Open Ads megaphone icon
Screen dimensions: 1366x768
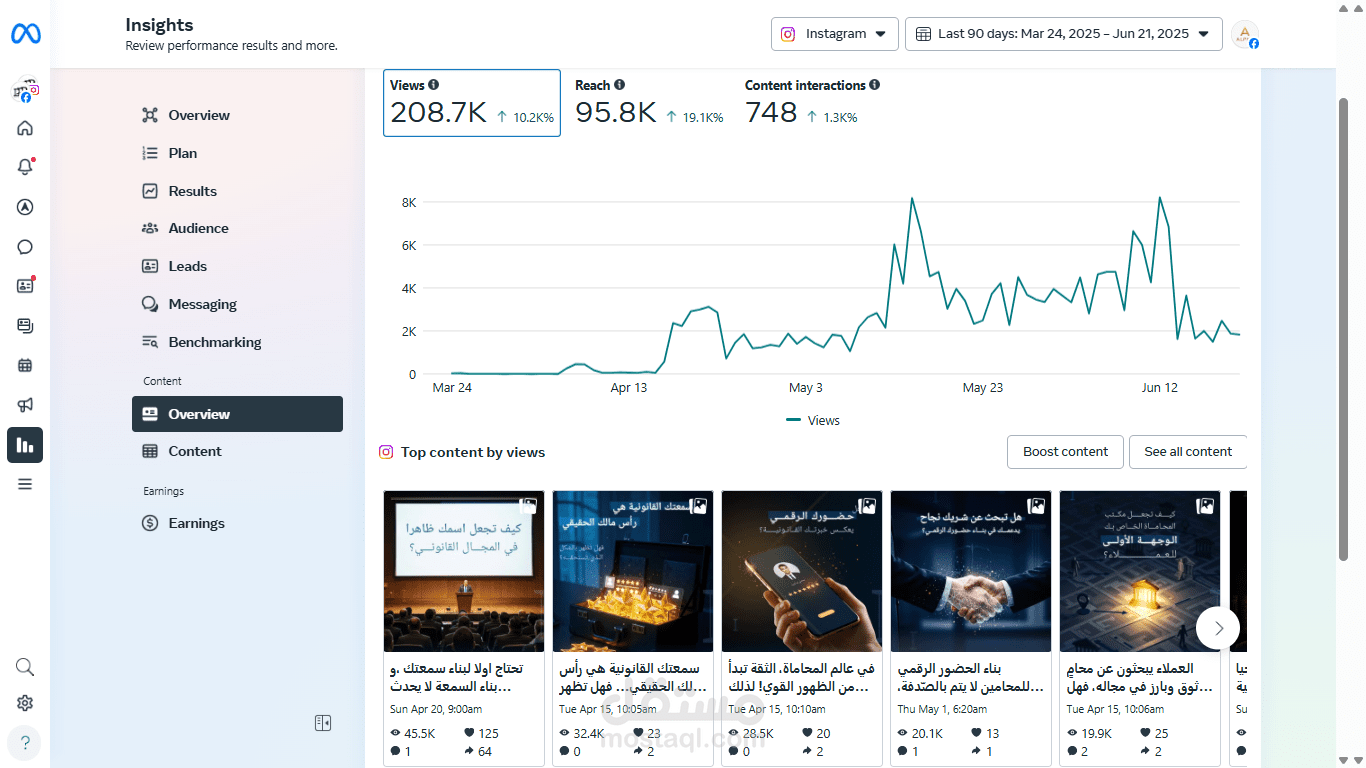coord(25,405)
